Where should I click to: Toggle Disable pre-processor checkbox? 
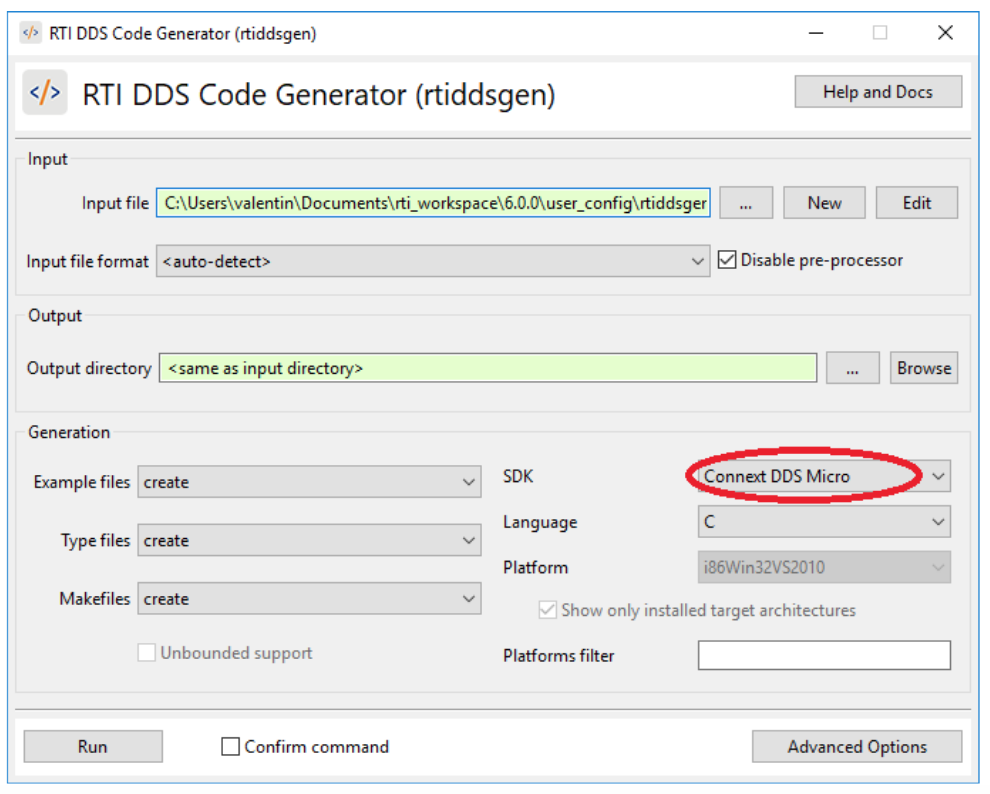728,261
